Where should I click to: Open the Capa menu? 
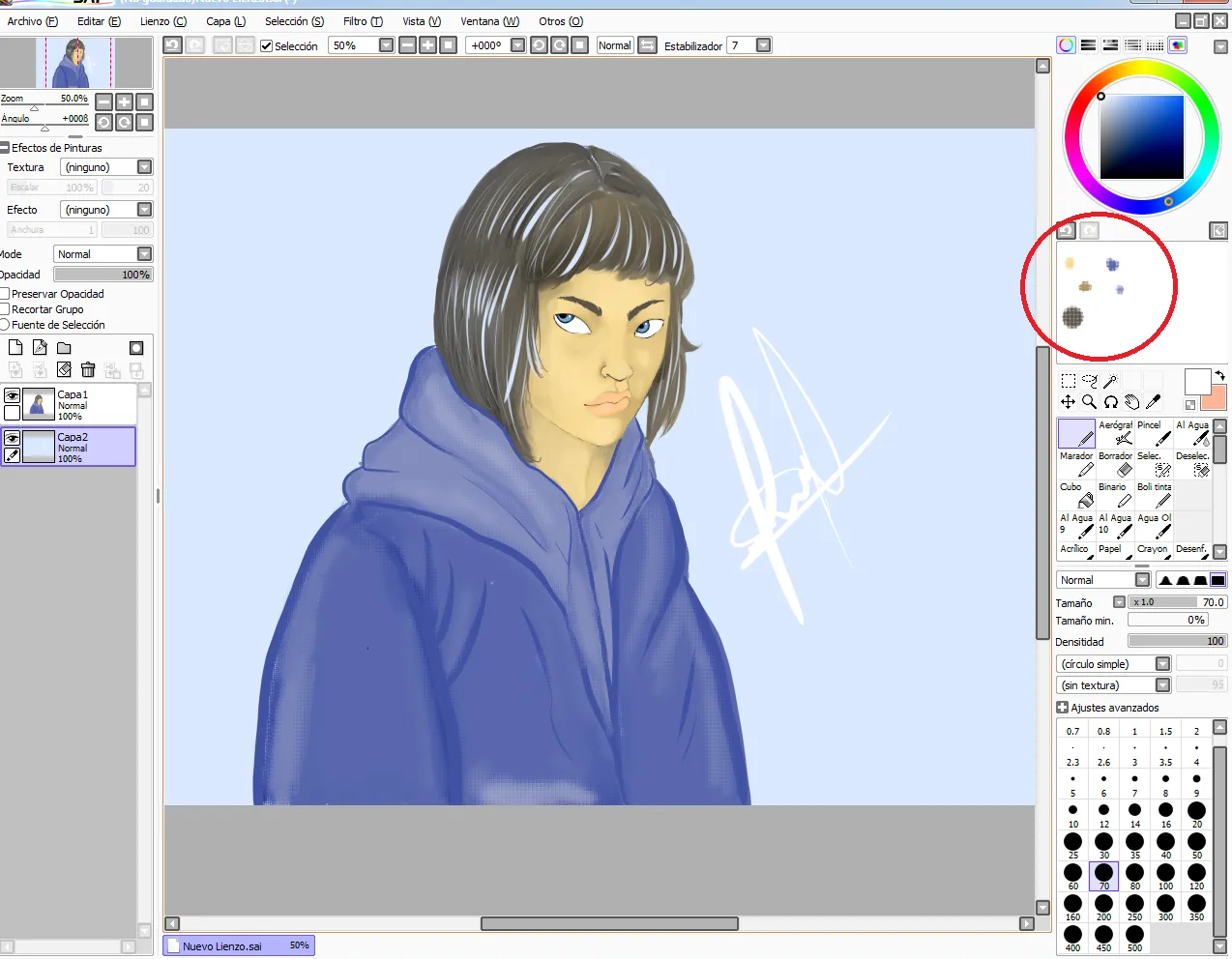point(225,21)
